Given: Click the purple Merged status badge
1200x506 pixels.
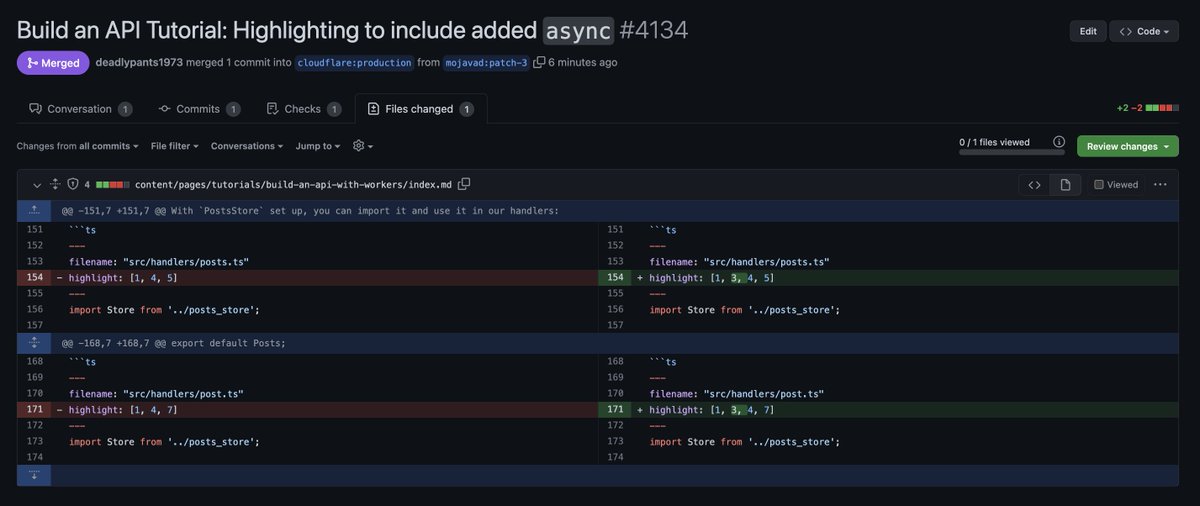Looking at the screenshot, I should pos(53,62).
